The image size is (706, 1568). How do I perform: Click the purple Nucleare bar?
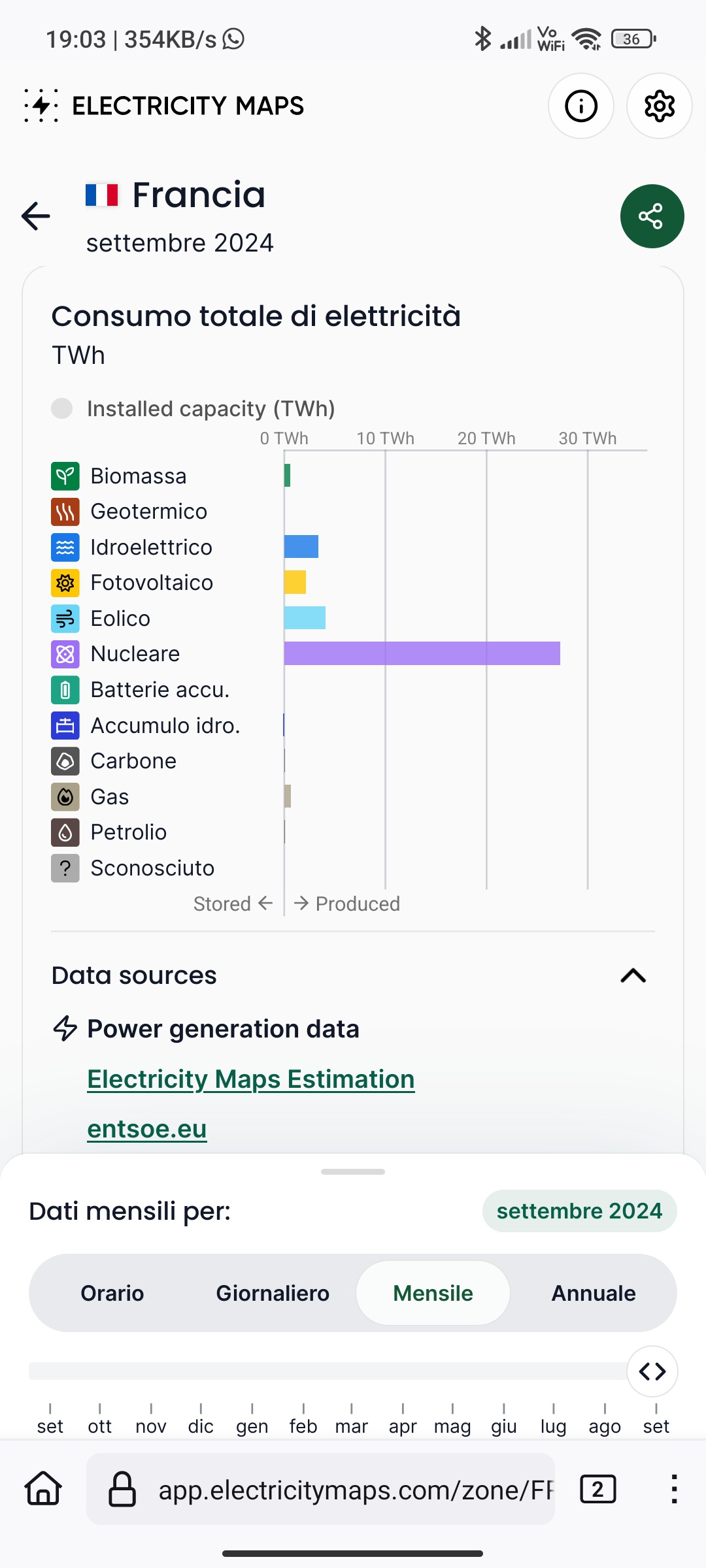tap(422, 653)
